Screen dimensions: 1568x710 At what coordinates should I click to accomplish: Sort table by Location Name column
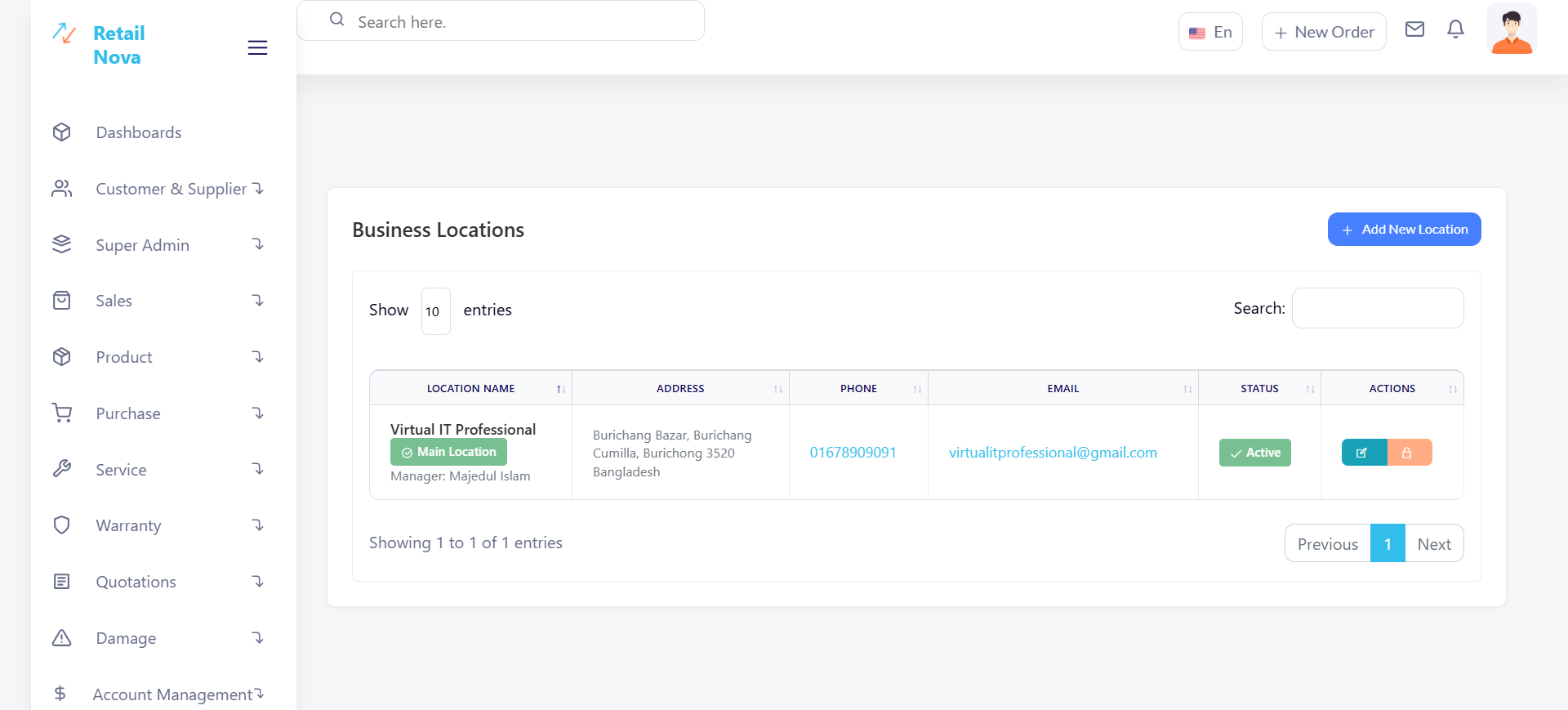[x=471, y=389]
